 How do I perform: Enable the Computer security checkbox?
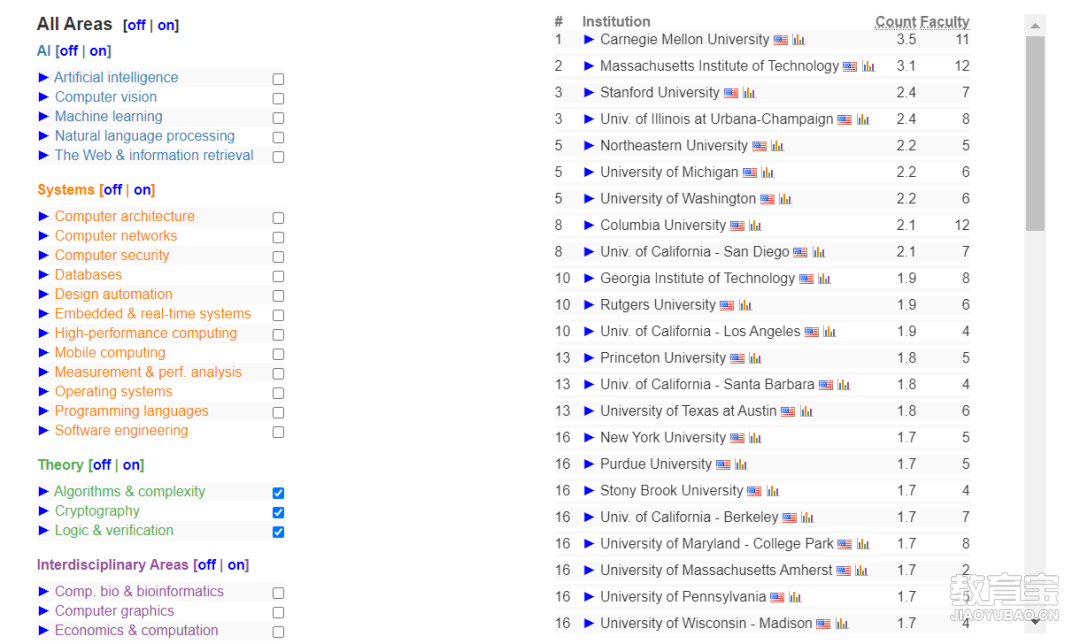278,257
